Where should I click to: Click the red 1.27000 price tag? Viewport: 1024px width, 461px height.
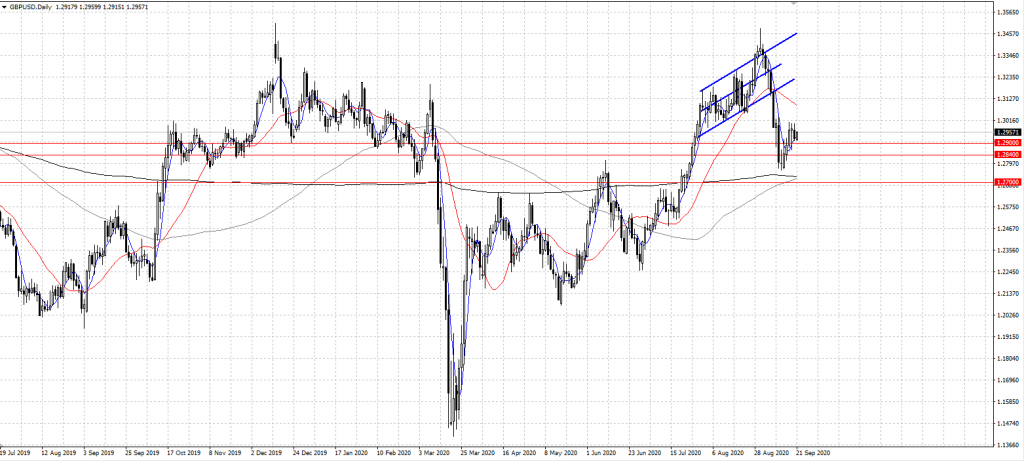point(1007,183)
